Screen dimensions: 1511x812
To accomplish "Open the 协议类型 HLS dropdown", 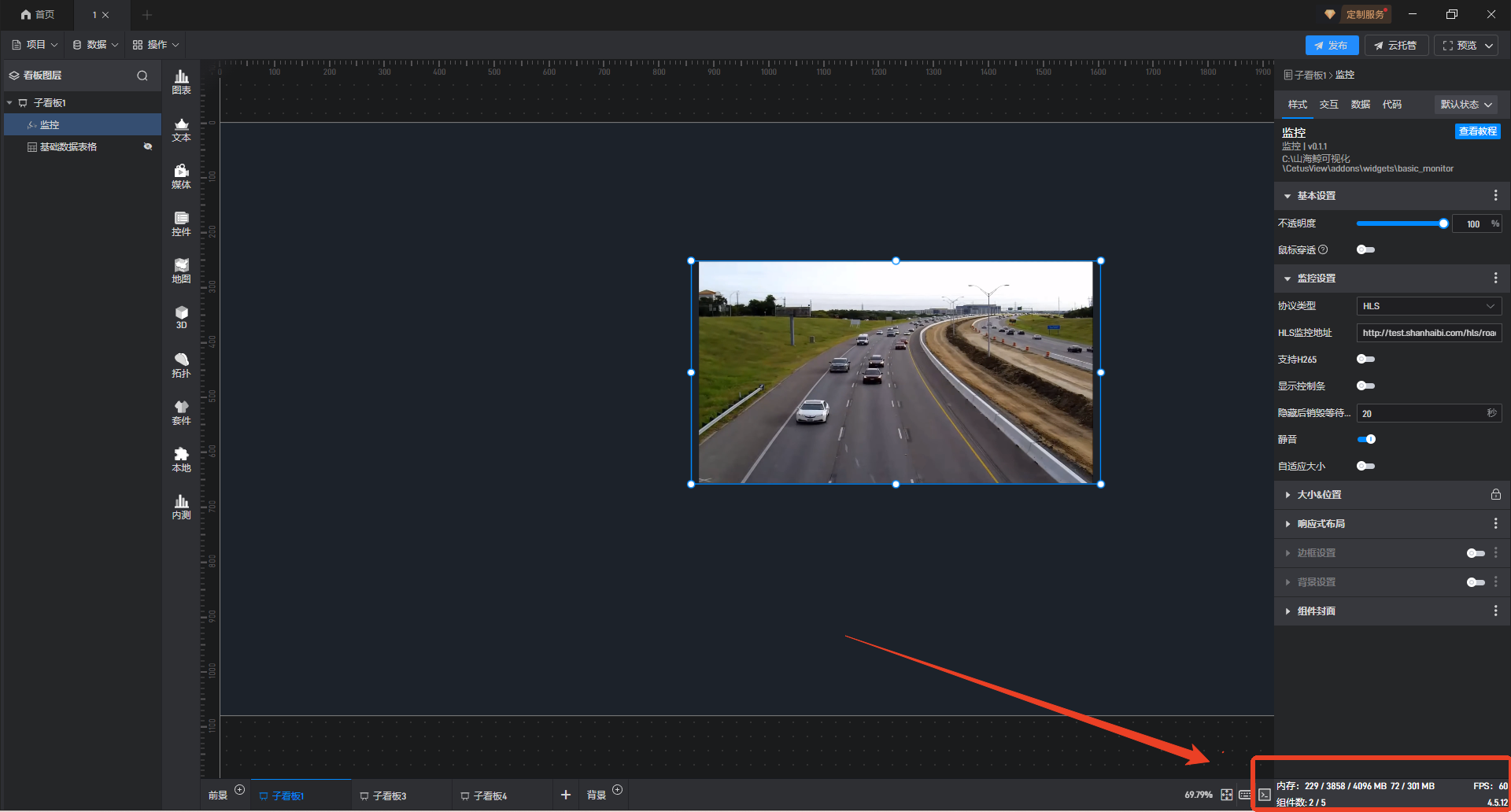I will (1428, 306).
